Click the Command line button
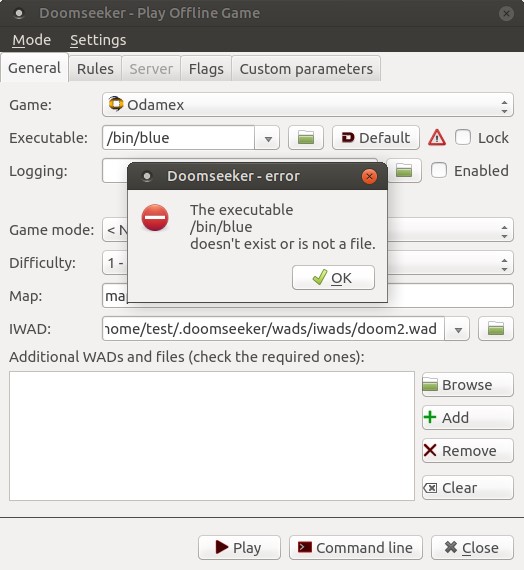Viewport: 524px width, 570px height. click(356, 547)
